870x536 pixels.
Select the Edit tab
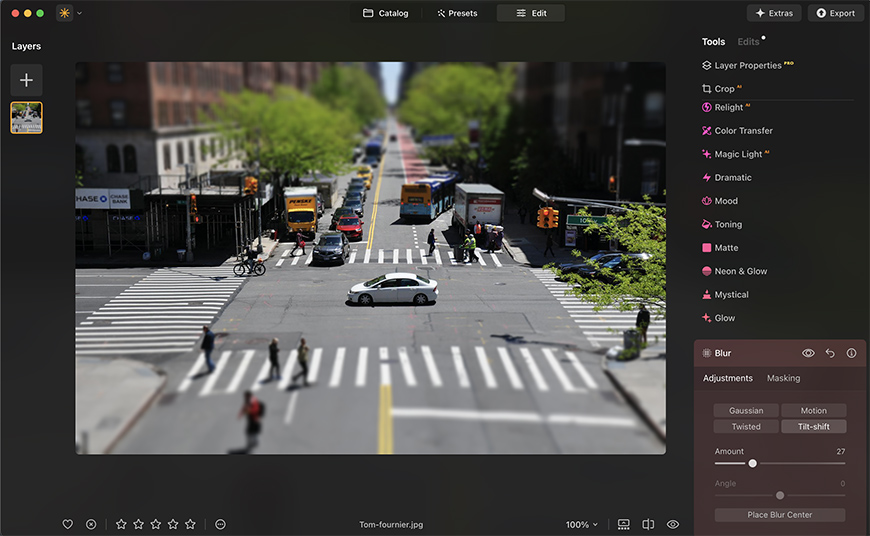[531, 13]
